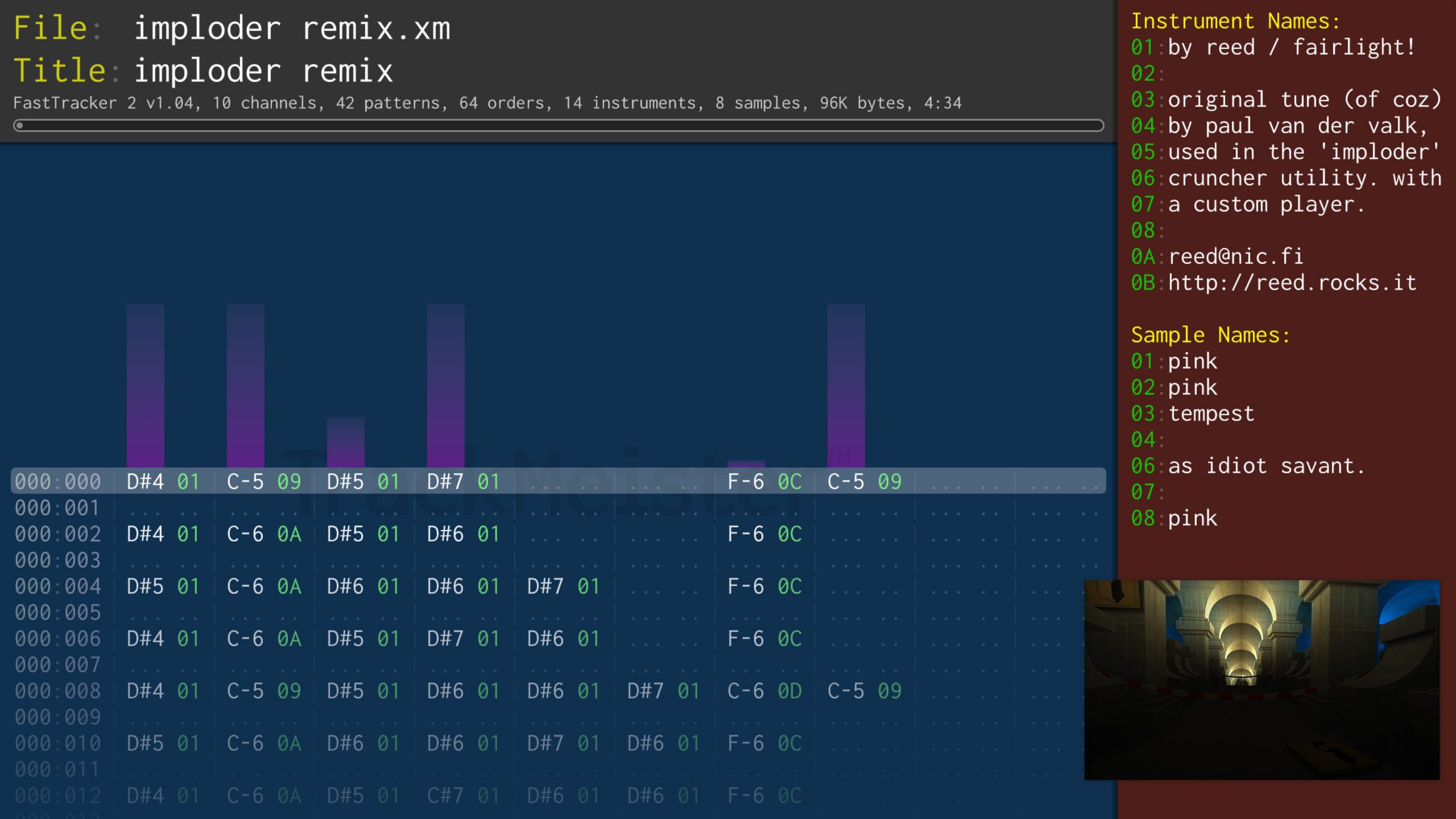Viewport: 1456px width, 819px height.
Task: Select the 'tempest' sample name
Action: [x=1211, y=413]
